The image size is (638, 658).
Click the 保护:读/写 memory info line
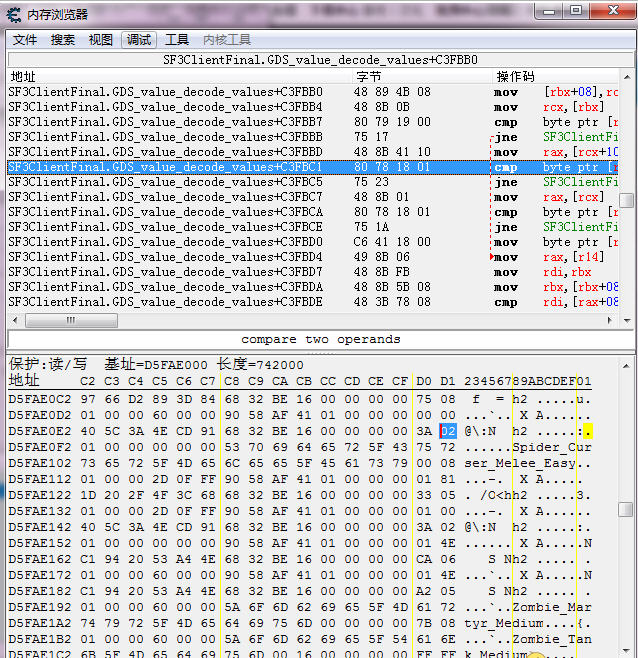[x=48, y=364]
